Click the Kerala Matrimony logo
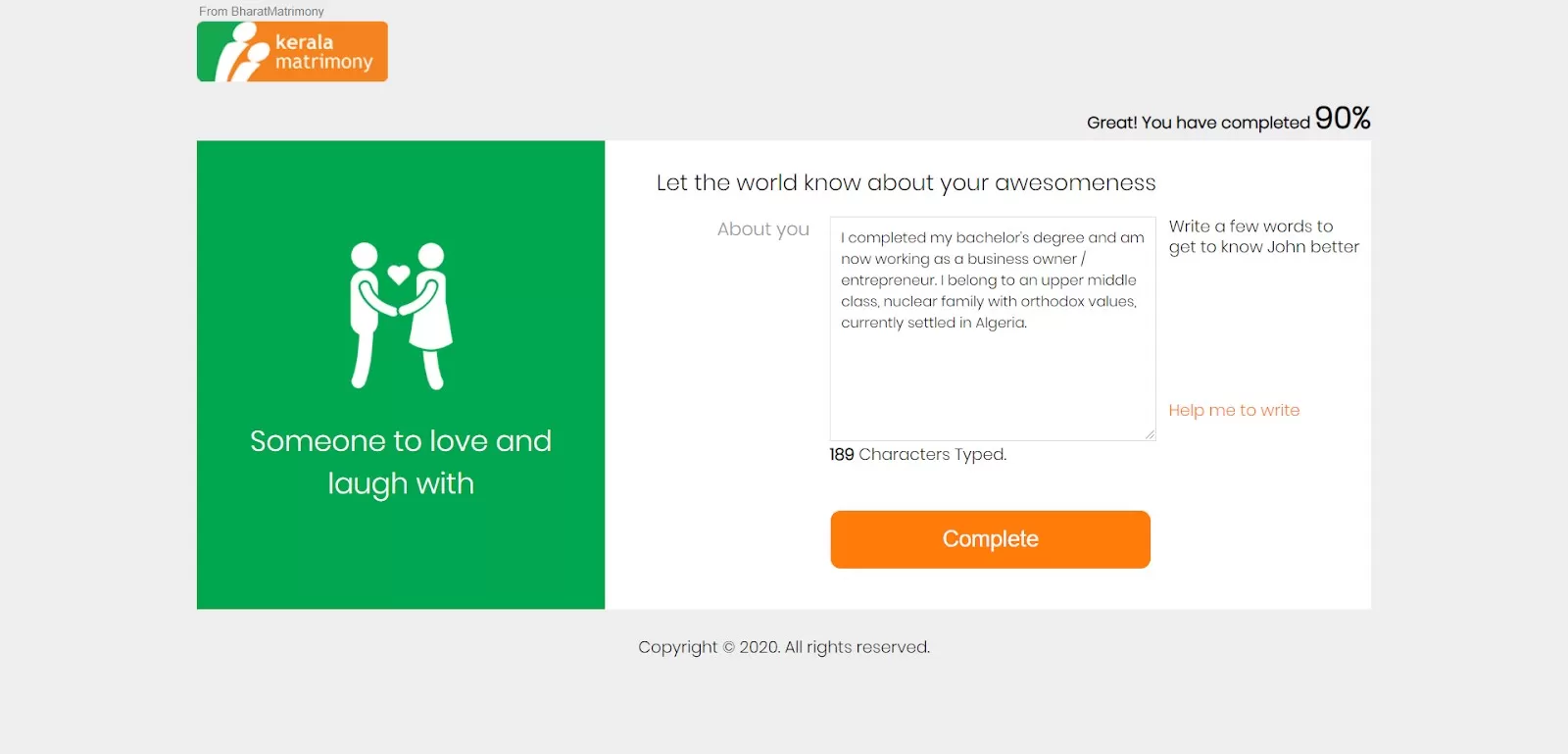1568x754 pixels. coord(292,52)
